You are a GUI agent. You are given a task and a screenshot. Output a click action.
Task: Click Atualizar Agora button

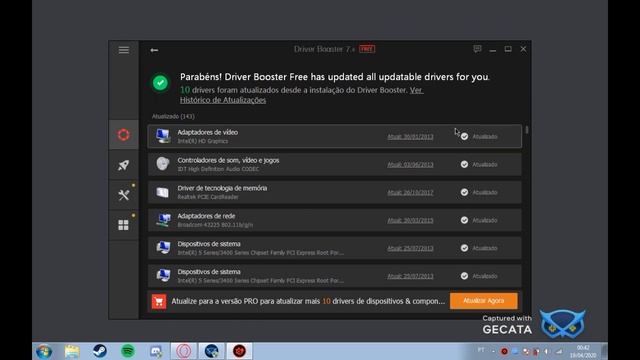[x=484, y=301]
